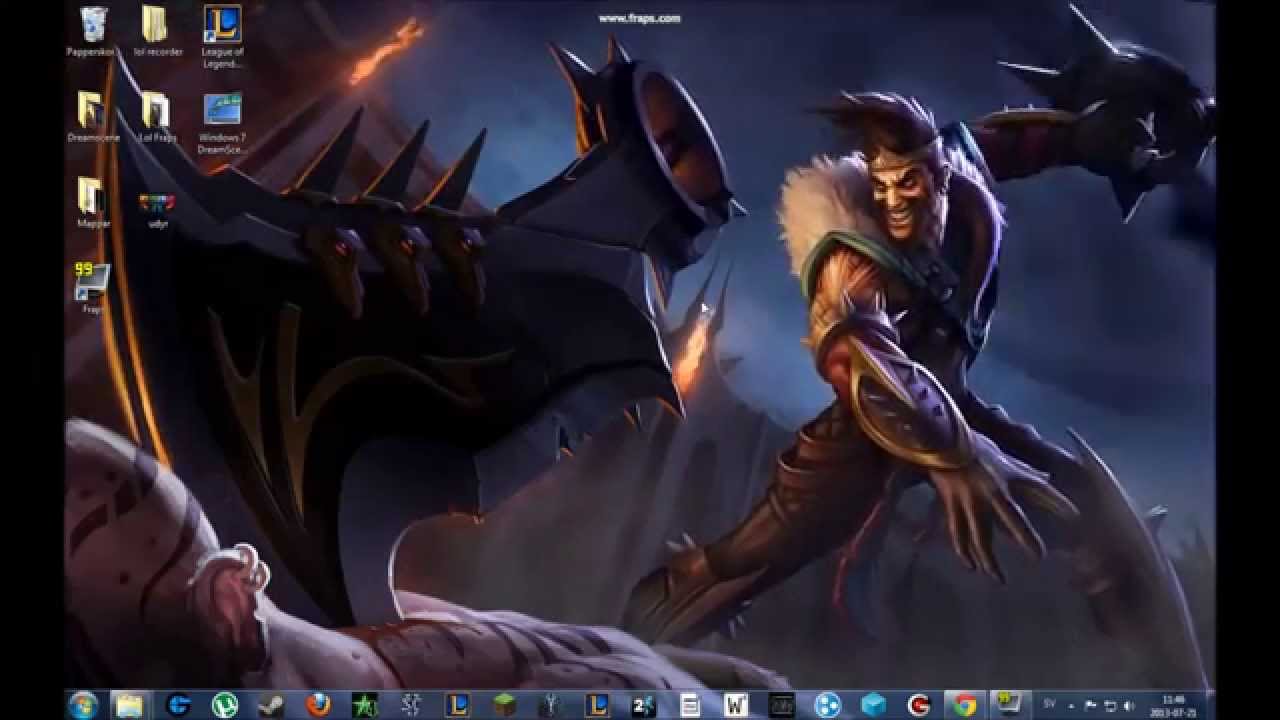Open League icon beside the '2' icon
The width and height of the screenshot is (1280, 720).
[597, 705]
